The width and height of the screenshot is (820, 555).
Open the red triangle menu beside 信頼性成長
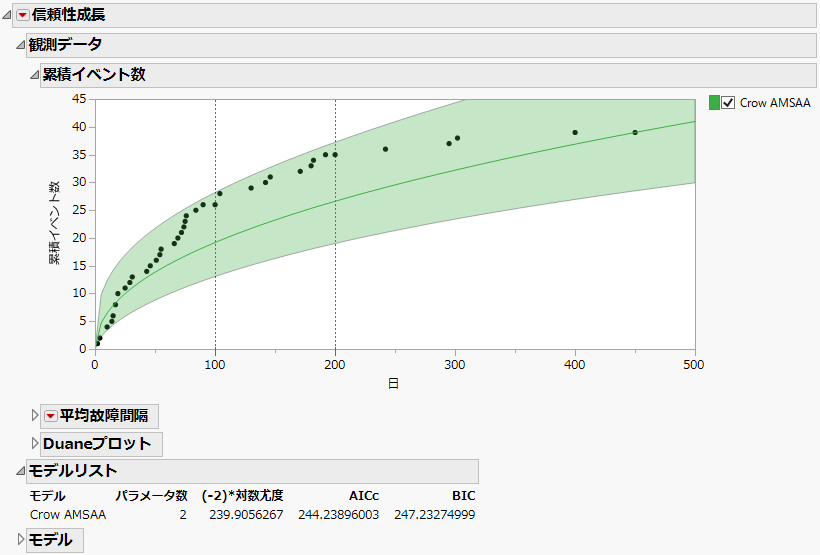click(x=22, y=15)
